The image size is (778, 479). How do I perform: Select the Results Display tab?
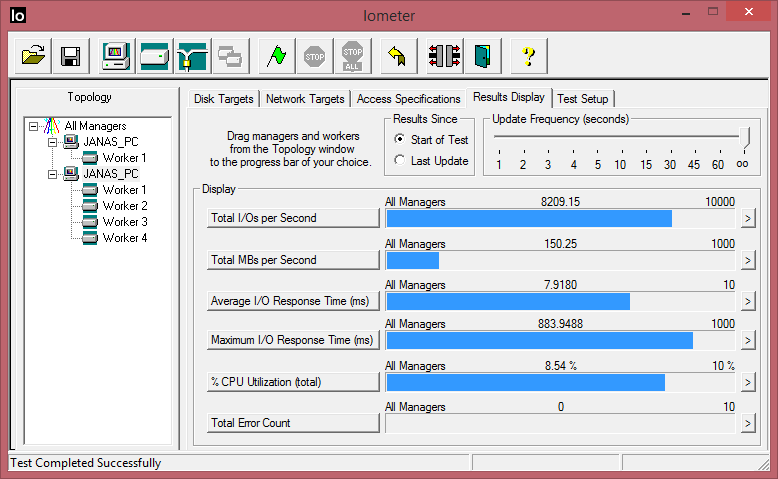point(509,97)
